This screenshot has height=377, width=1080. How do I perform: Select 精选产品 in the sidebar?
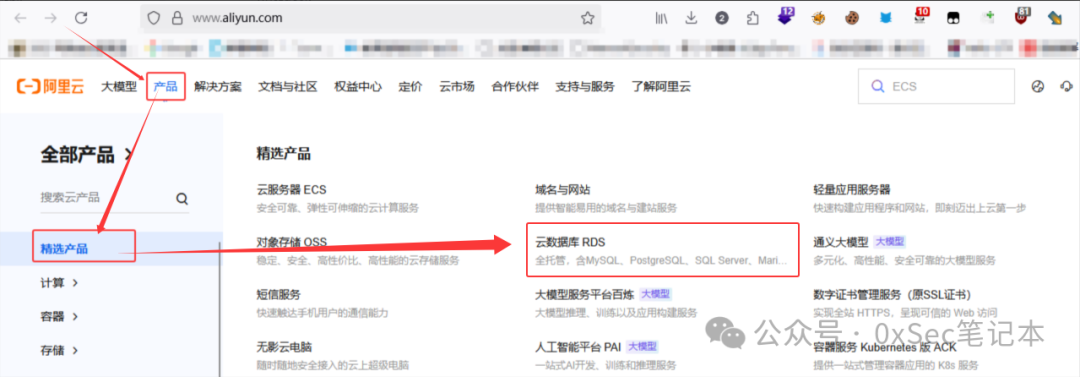(x=64, y=249)
